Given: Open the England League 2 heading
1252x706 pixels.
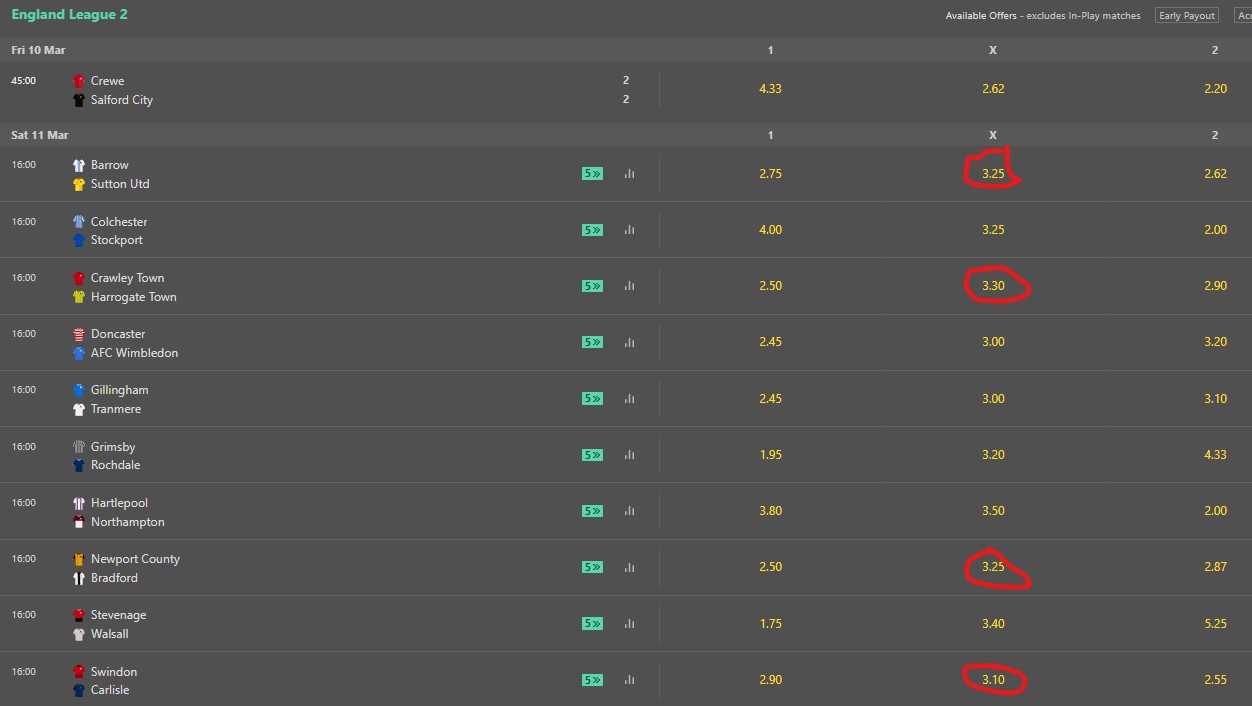Looking at the screenshot, I should click(69, 15).
